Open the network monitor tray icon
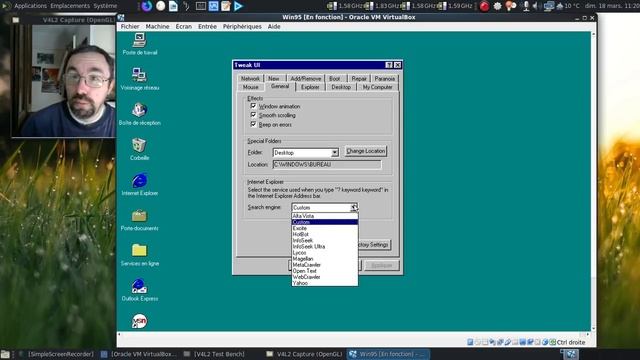 tap(549, 6)
